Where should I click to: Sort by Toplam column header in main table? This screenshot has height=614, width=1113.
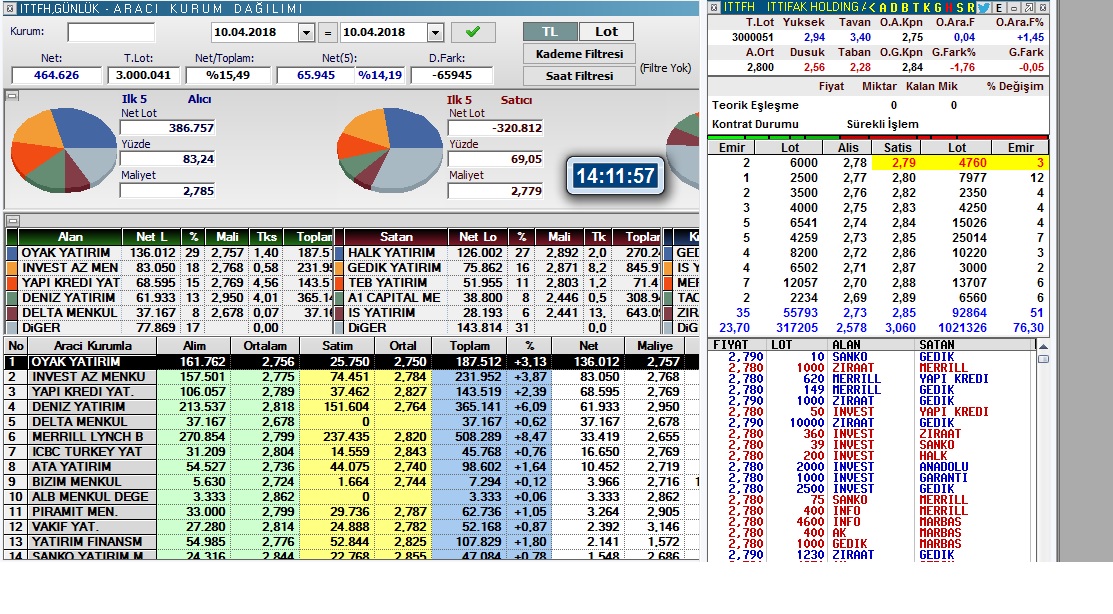(x=469, y=346)
